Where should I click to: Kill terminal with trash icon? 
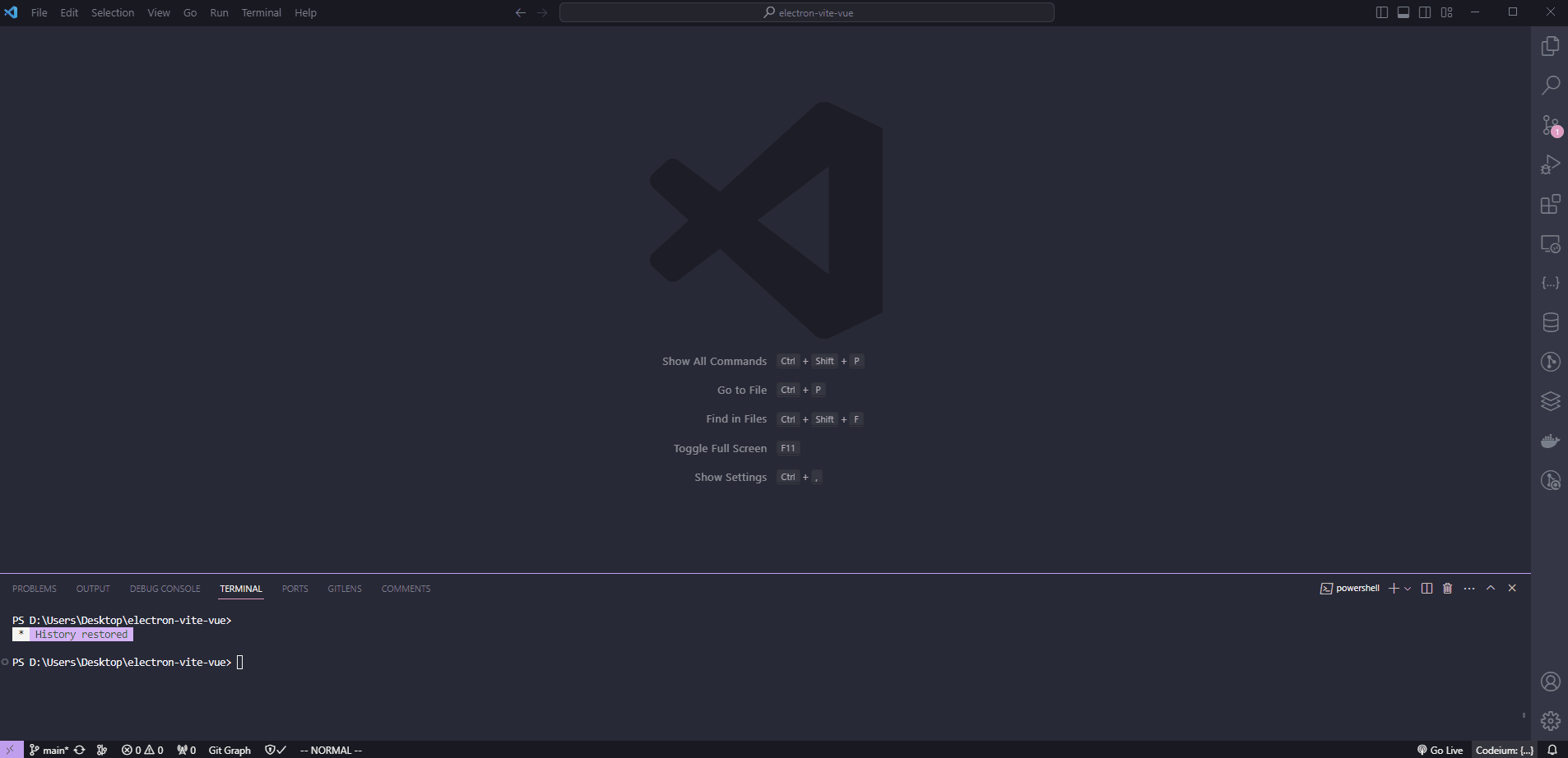(1448, 589)
